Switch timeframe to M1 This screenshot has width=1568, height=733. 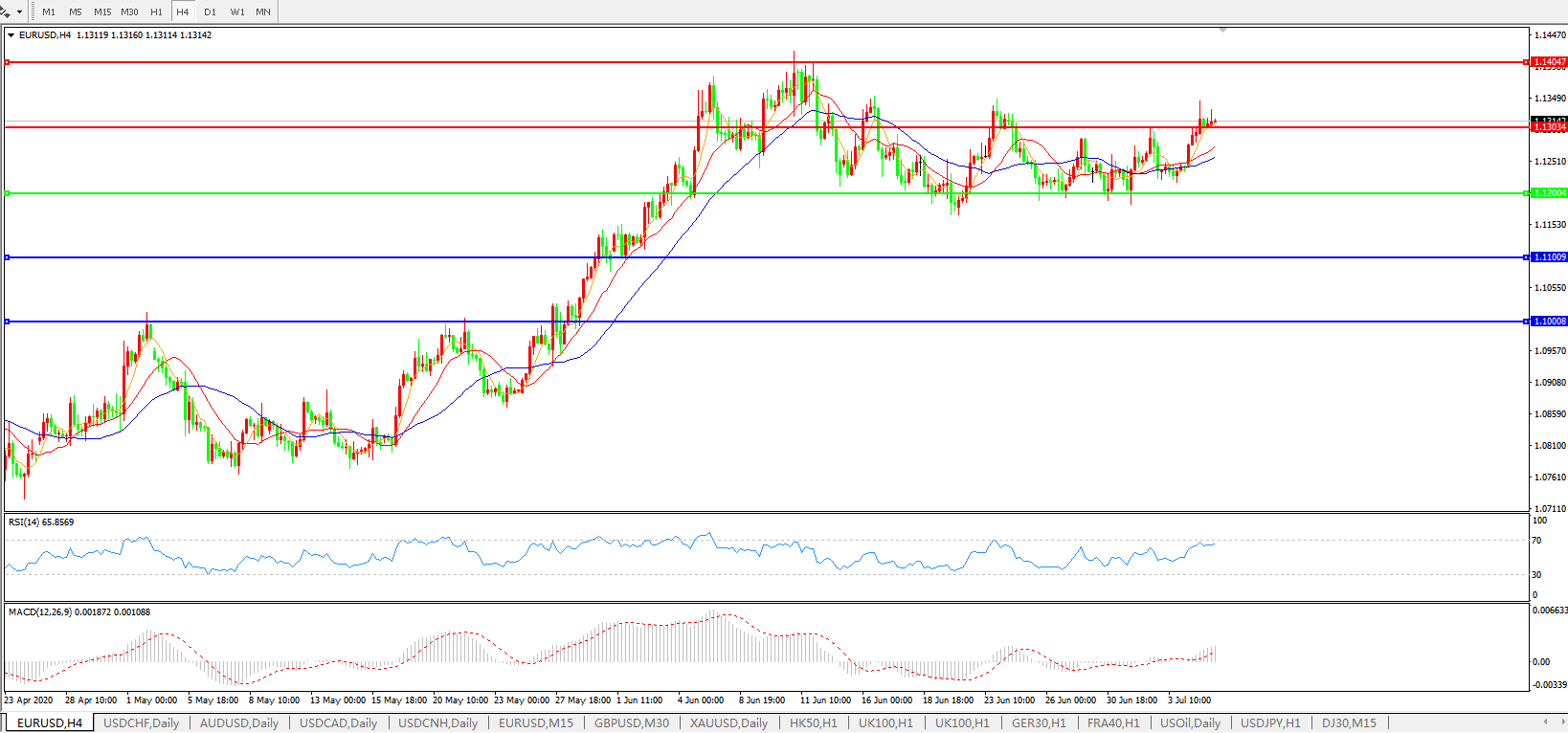[49, 12]
